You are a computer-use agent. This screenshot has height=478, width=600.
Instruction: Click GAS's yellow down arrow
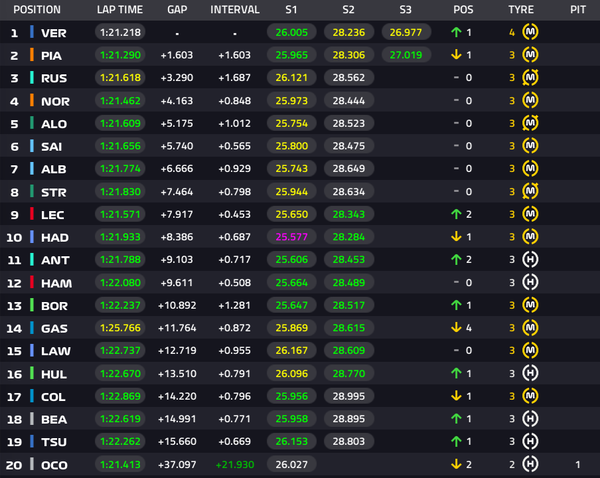point(456,328)
